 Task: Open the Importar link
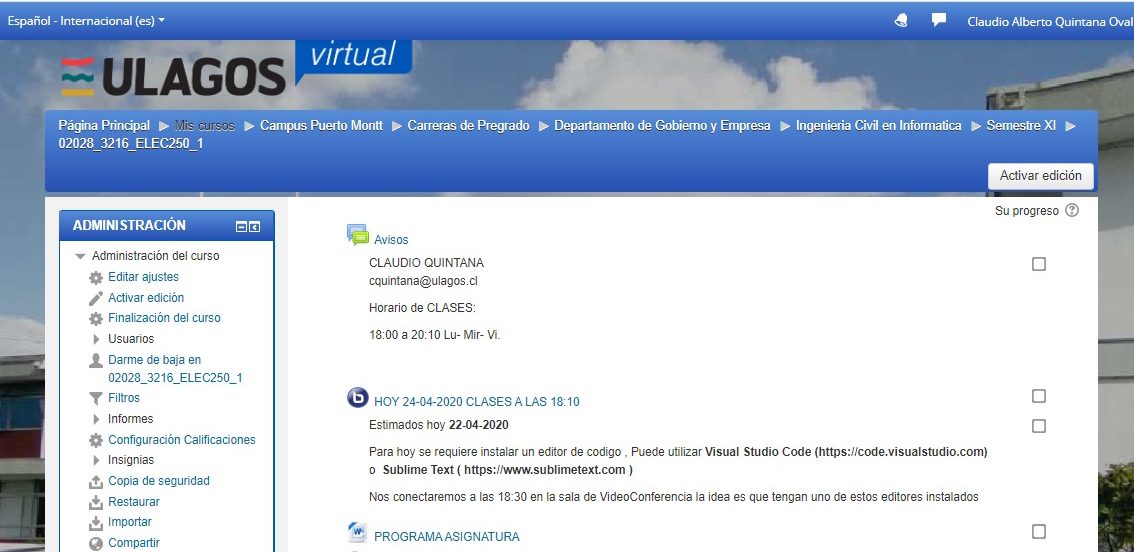[130, 522]
